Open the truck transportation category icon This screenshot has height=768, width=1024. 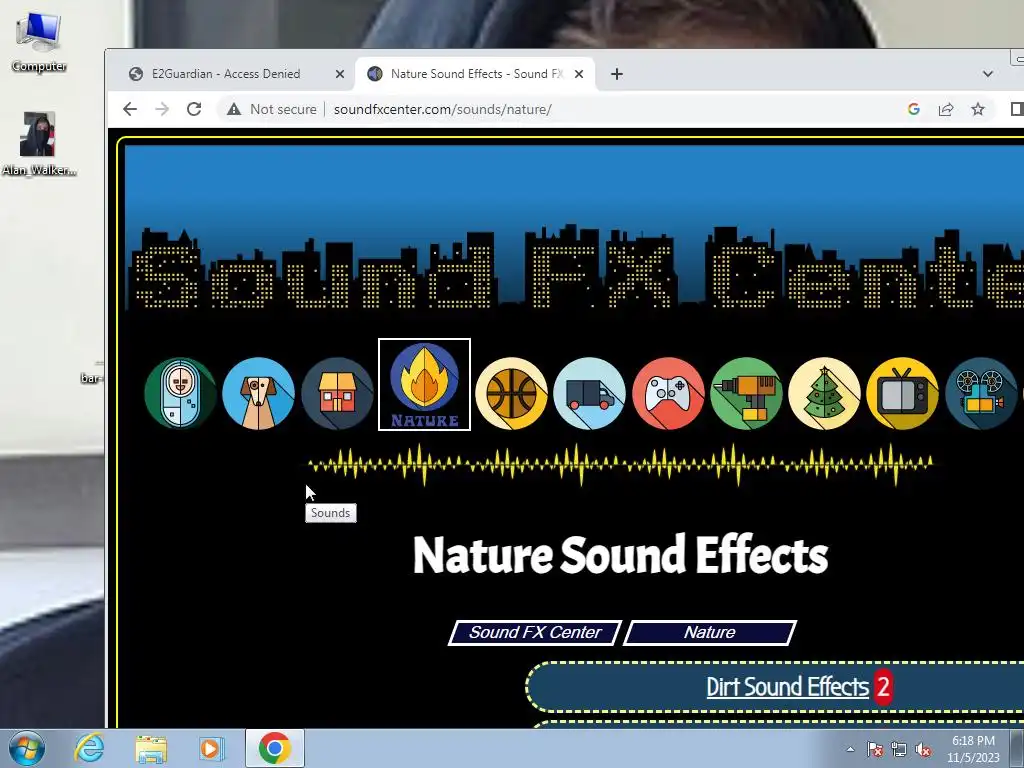[589, 393]
